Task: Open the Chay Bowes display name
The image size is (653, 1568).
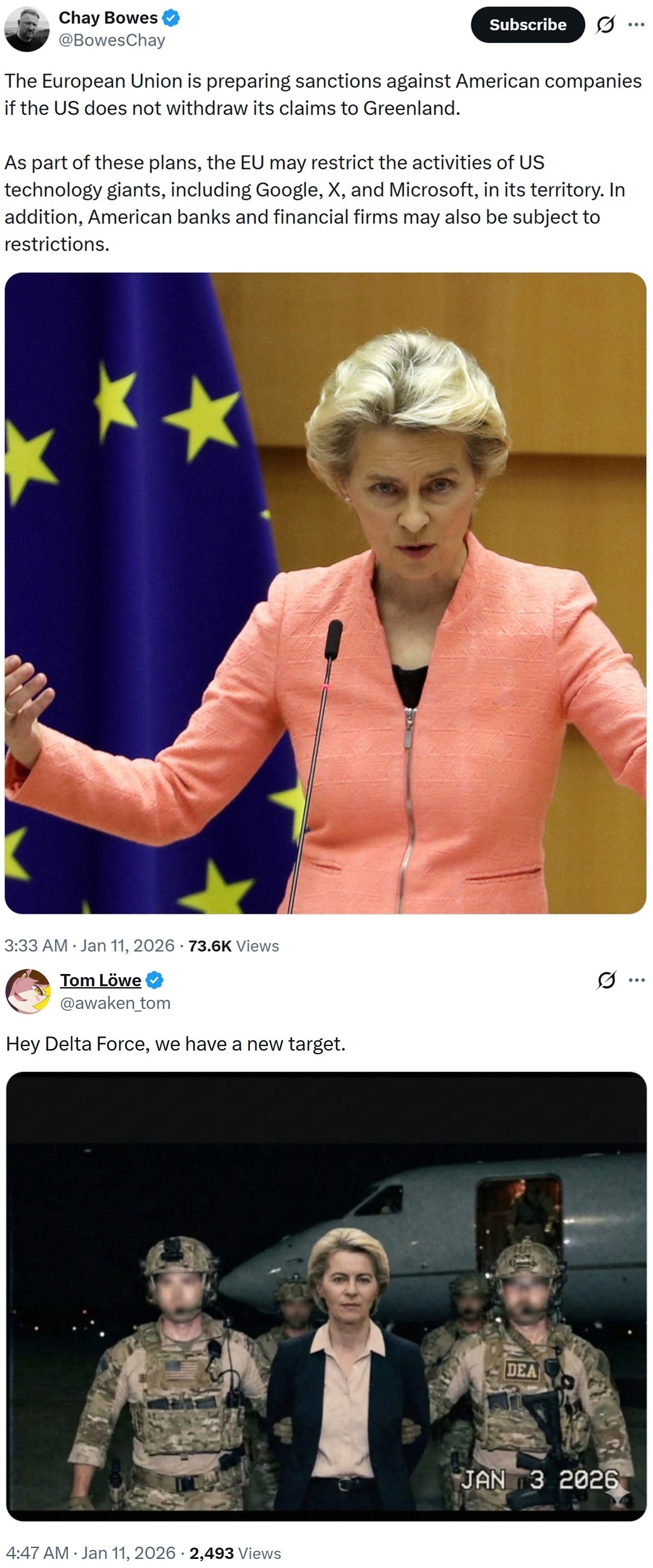Action: 108,18
